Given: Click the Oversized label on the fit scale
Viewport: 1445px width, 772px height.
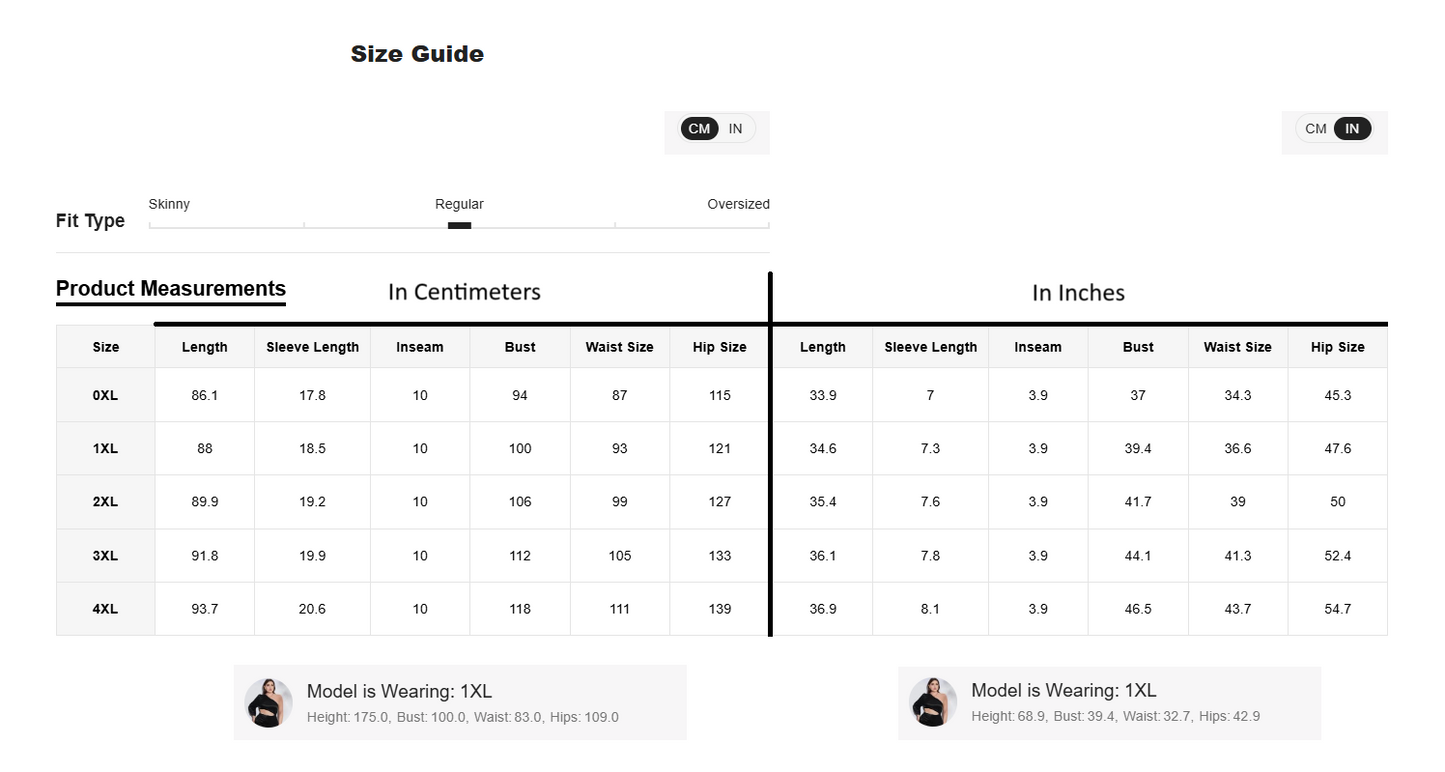Looking at the screenshot, I should (738, 204).
